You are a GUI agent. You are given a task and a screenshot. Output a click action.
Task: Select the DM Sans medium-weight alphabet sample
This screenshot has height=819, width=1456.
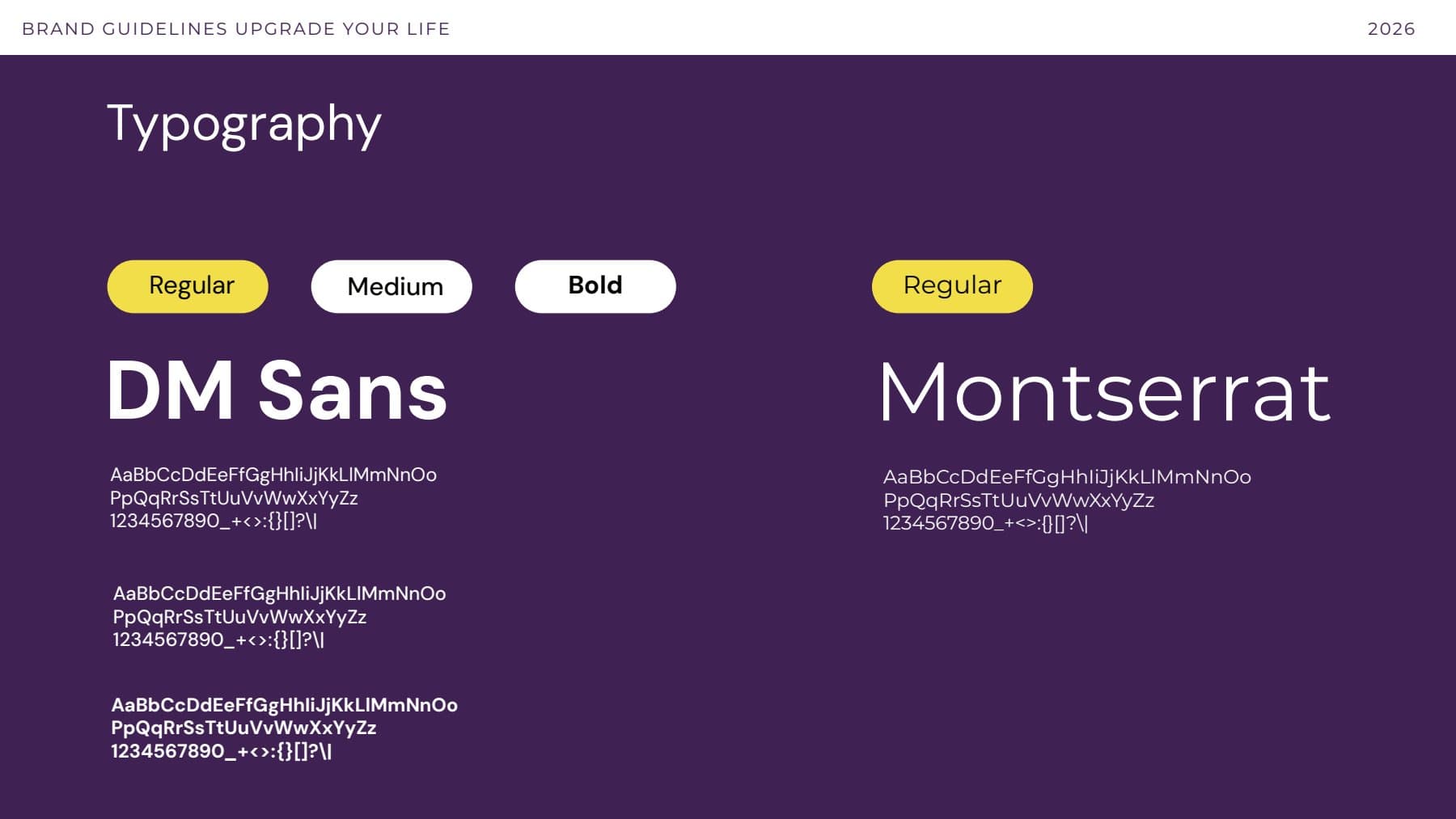point(279,617)
